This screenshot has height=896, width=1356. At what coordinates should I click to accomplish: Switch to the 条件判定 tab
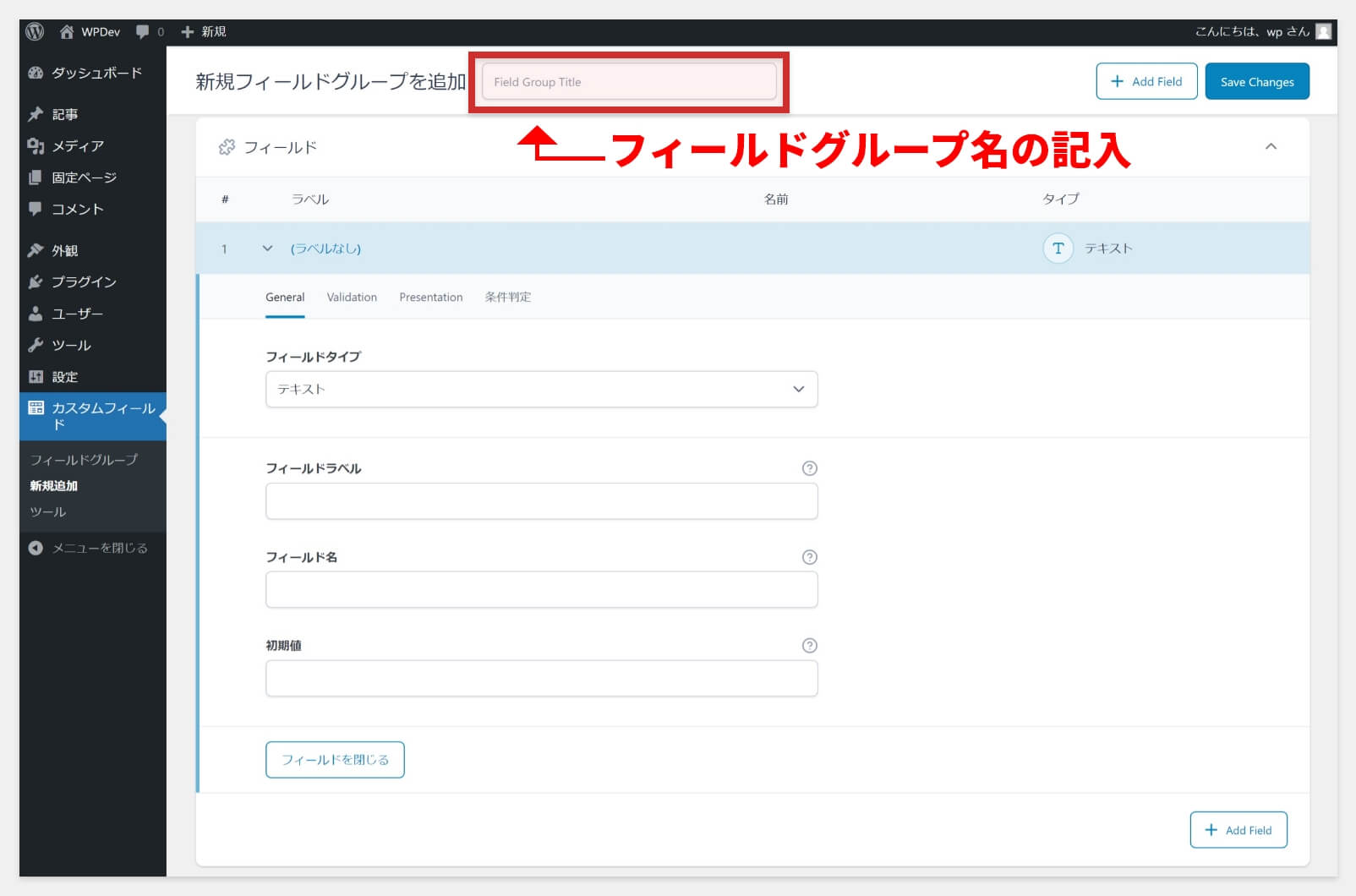[x=508, y=298]
